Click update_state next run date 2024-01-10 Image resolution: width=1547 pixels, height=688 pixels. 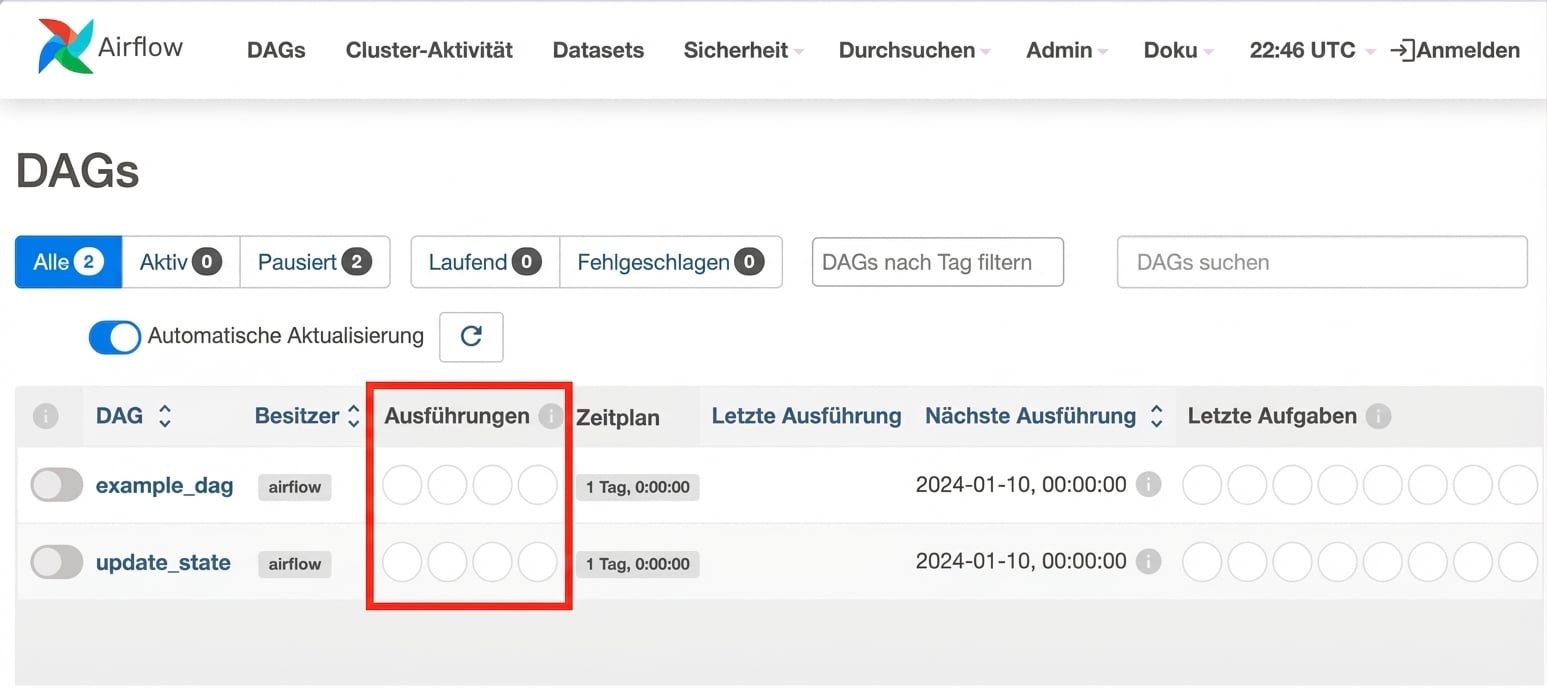coord(1021,562)
